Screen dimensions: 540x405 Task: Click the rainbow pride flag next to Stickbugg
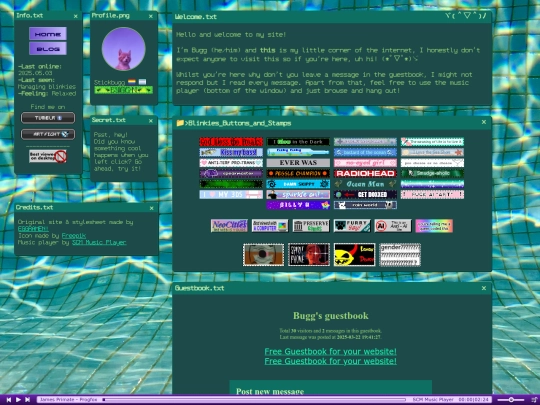point(132,82)
